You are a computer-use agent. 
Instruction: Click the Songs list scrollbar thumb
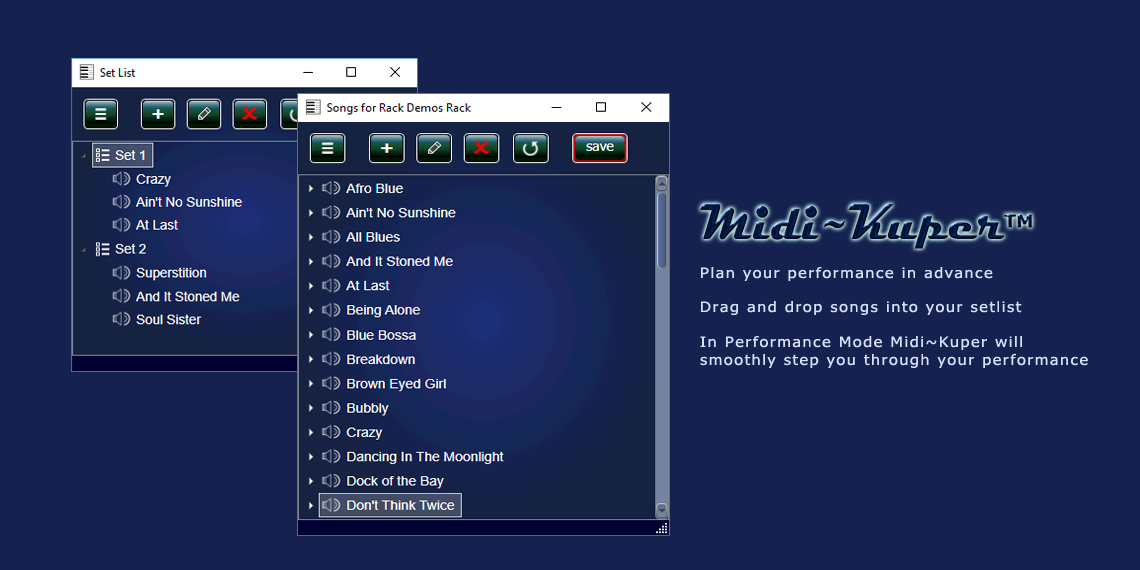tap(662, 229)
